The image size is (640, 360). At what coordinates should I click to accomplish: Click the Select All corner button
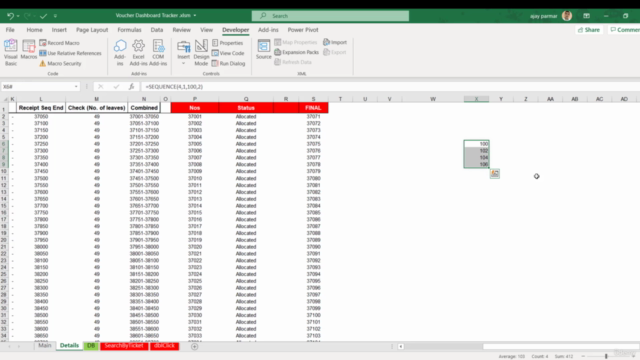(4, 99)
